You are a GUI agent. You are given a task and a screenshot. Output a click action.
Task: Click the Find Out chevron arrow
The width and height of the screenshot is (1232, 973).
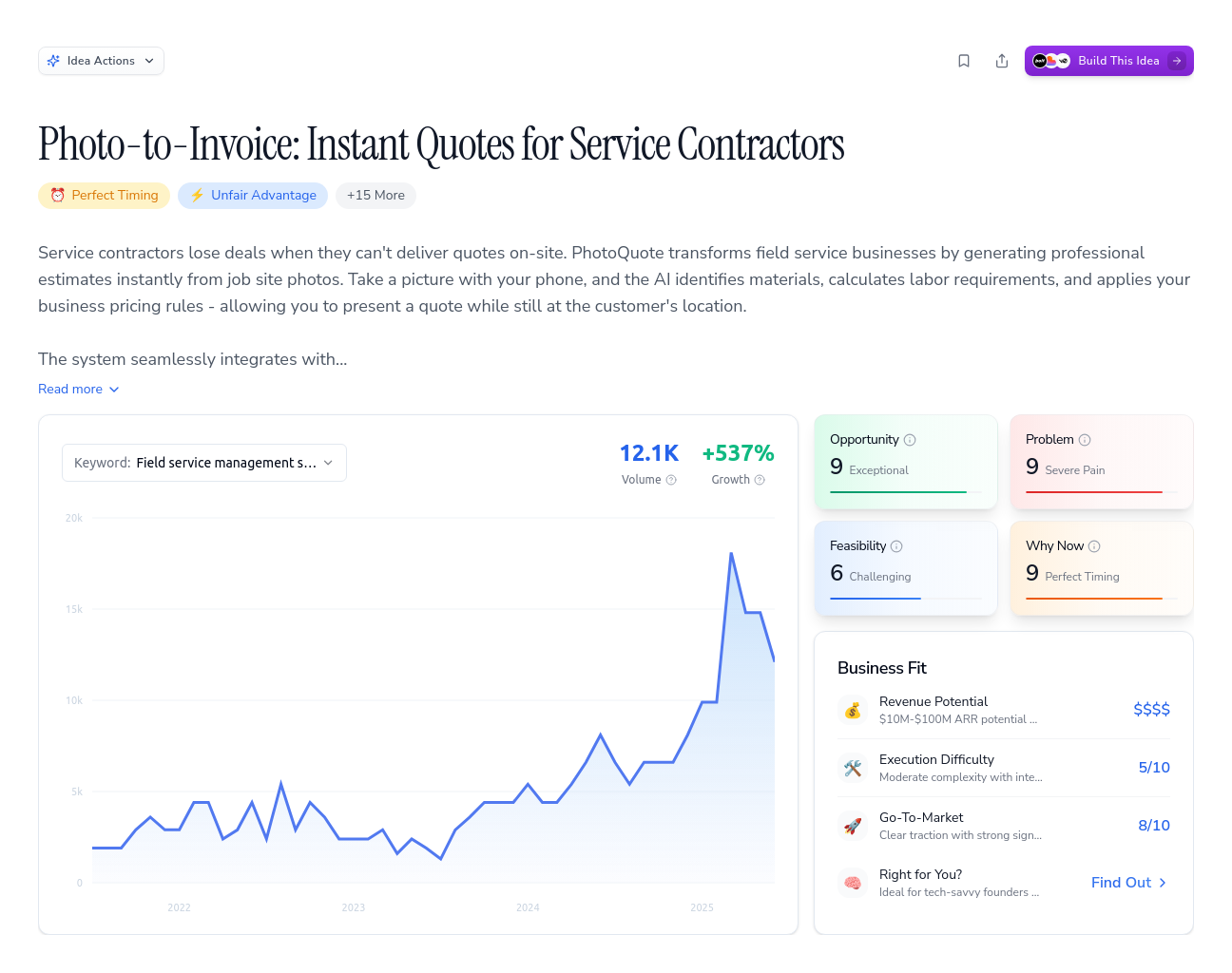pyautogui.click(x=1163, y=883)
